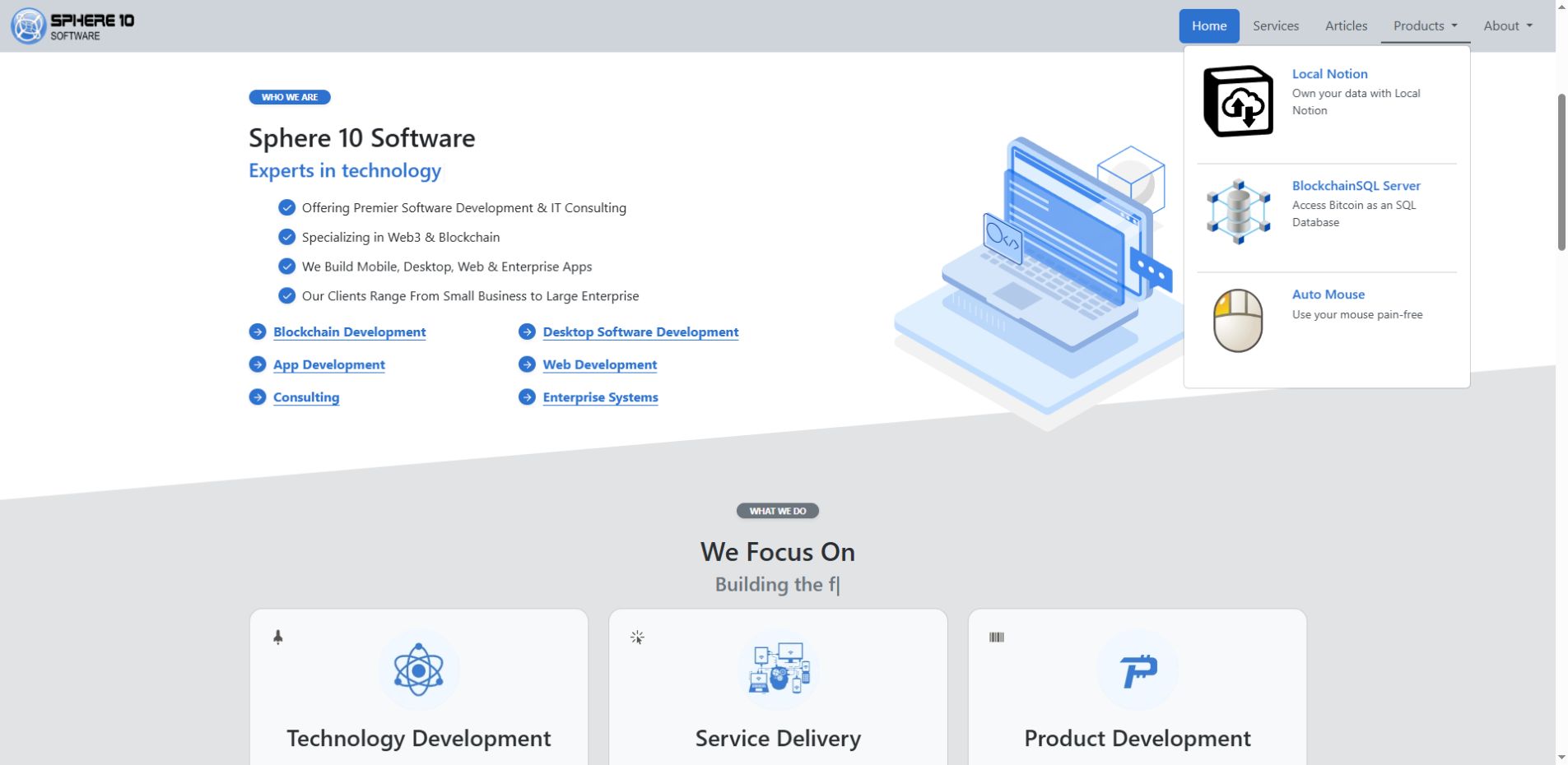Click the arrow icon beside Enterprise Systems
This screenshot has width=1568, height=765.
[527, 397]
